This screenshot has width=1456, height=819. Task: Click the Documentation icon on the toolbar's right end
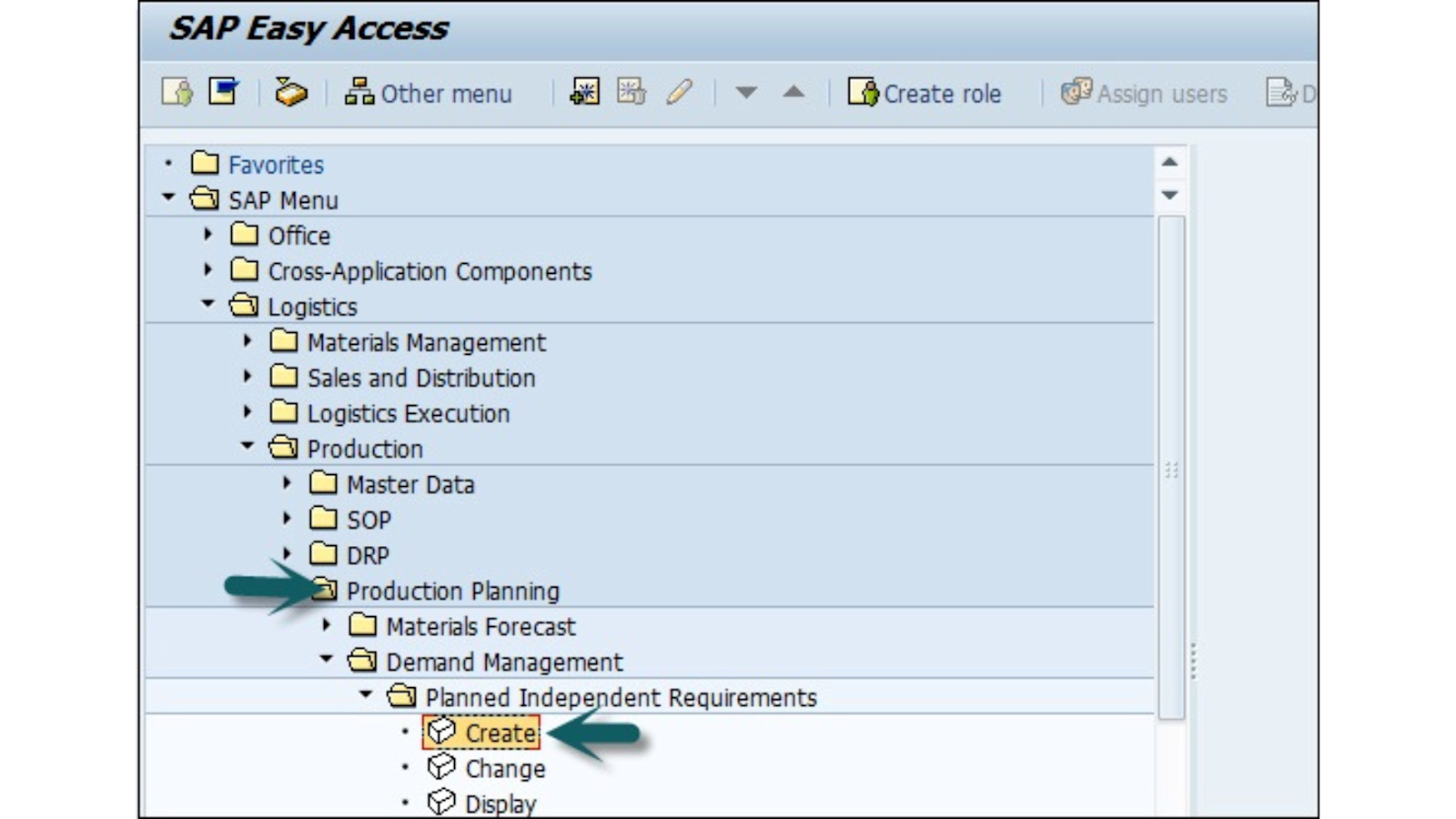(1282, 93)
